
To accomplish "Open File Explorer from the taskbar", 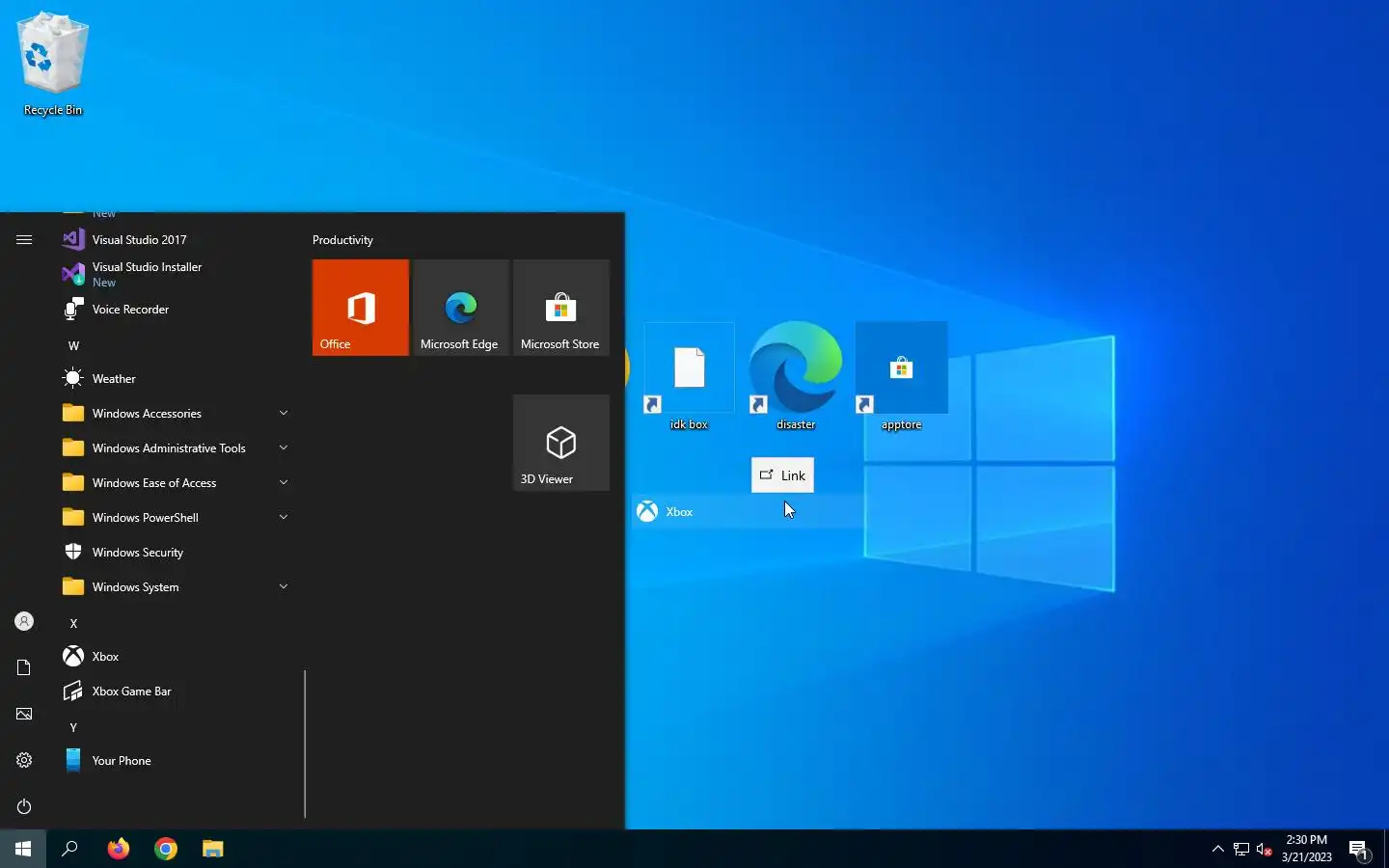I will click(213, 849).
